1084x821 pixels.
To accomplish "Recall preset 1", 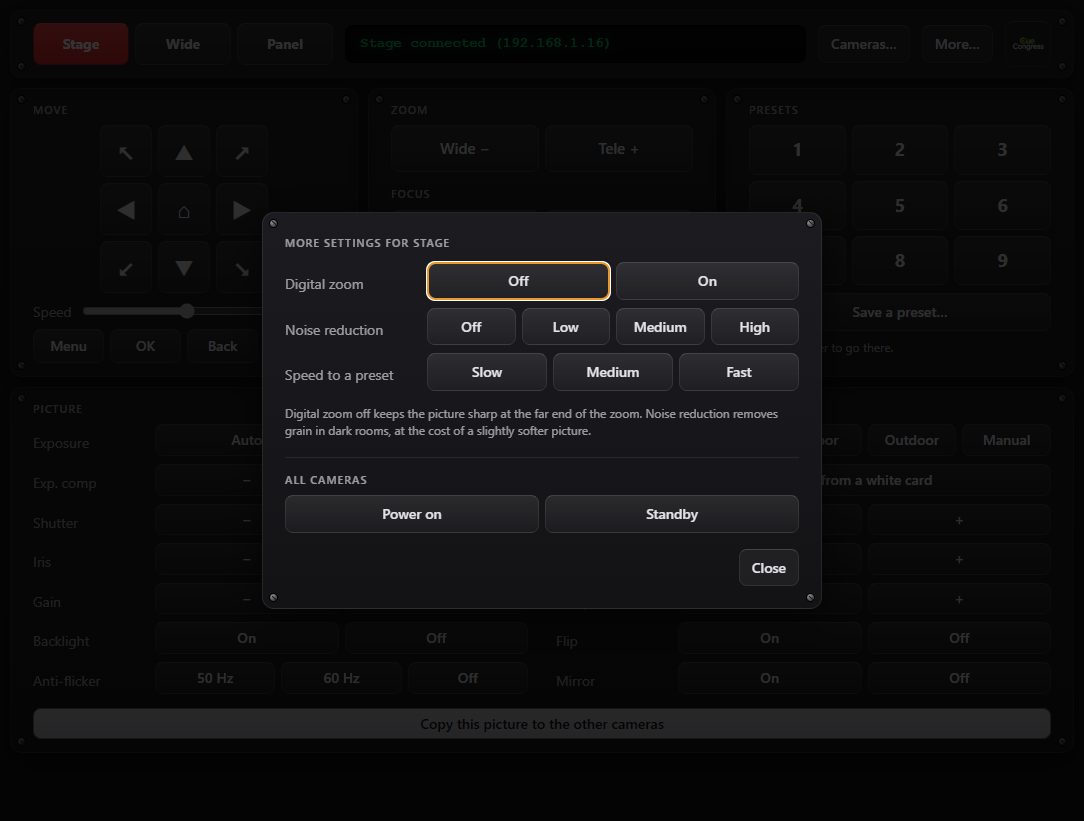I will pos(797,150).
